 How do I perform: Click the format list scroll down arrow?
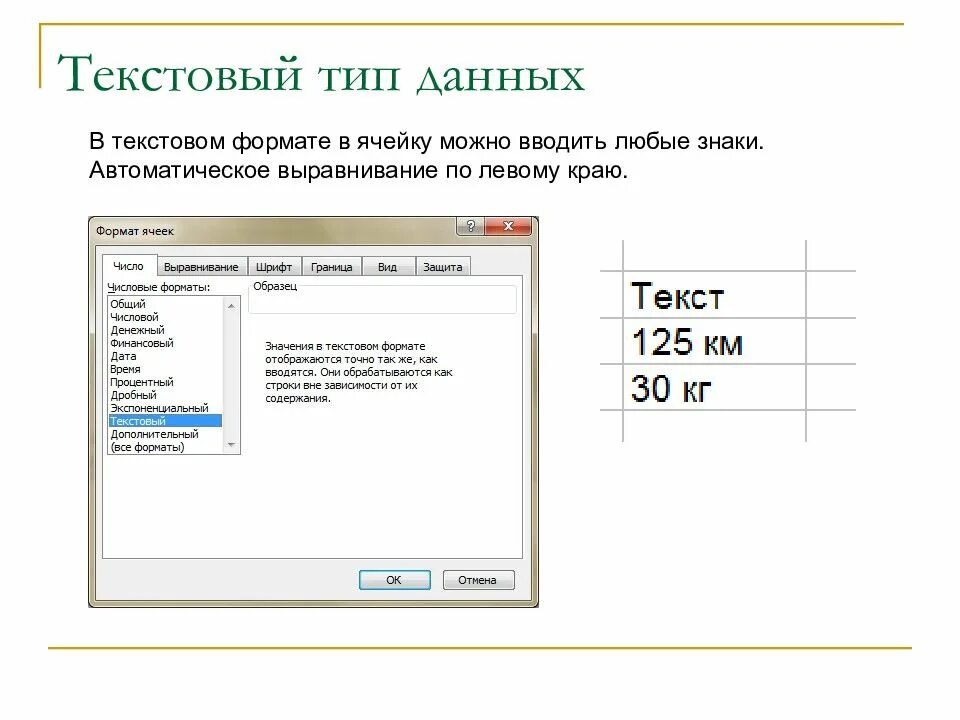pos(231,444)
